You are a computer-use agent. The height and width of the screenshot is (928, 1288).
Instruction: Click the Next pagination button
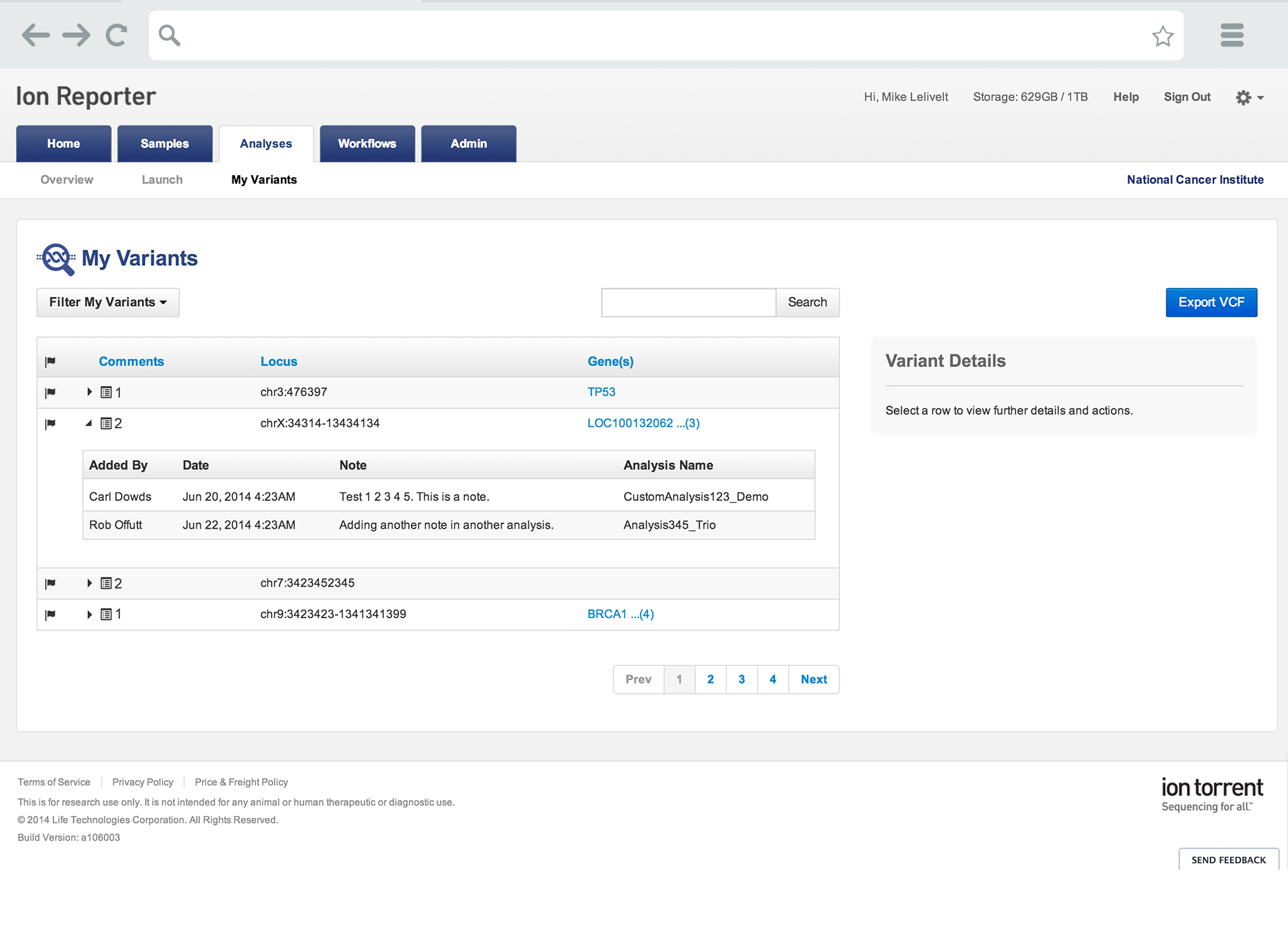814,680
